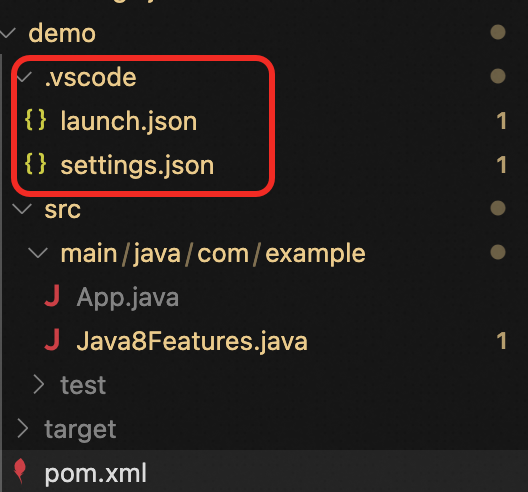
Task: Expand the test folder
Action: tap(39, 385)
